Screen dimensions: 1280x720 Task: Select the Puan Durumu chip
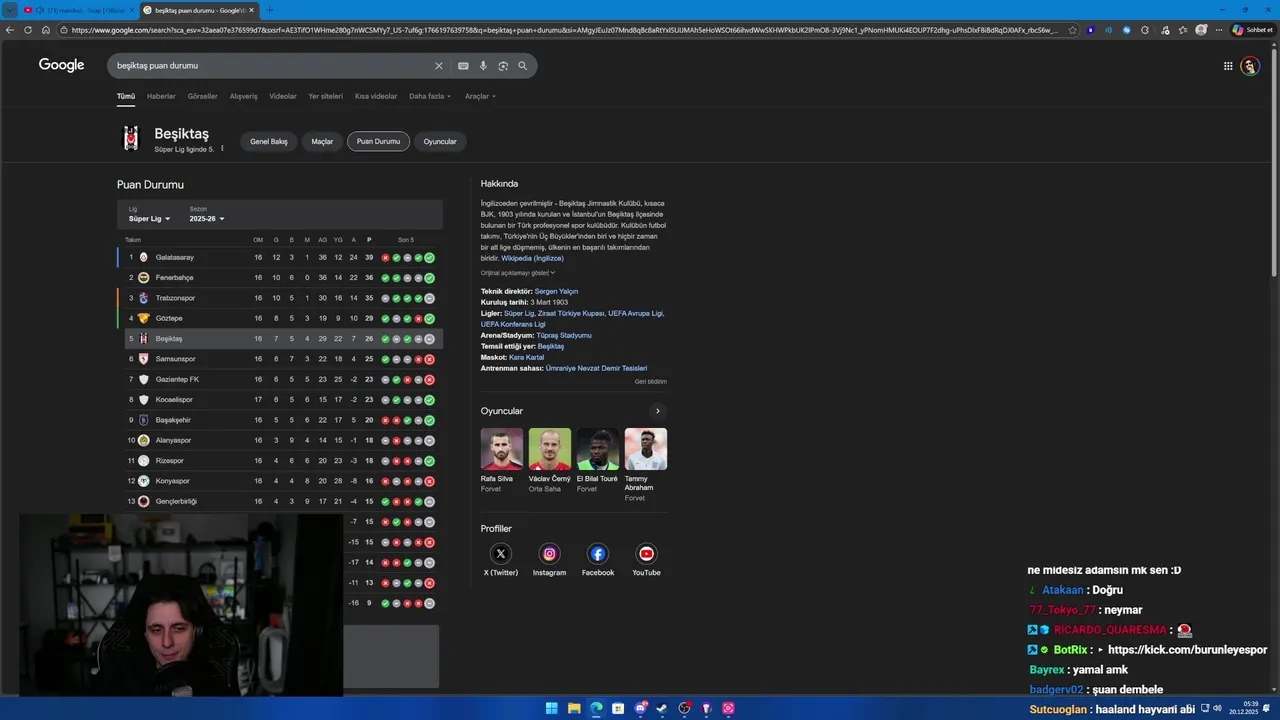coord(378,141)
